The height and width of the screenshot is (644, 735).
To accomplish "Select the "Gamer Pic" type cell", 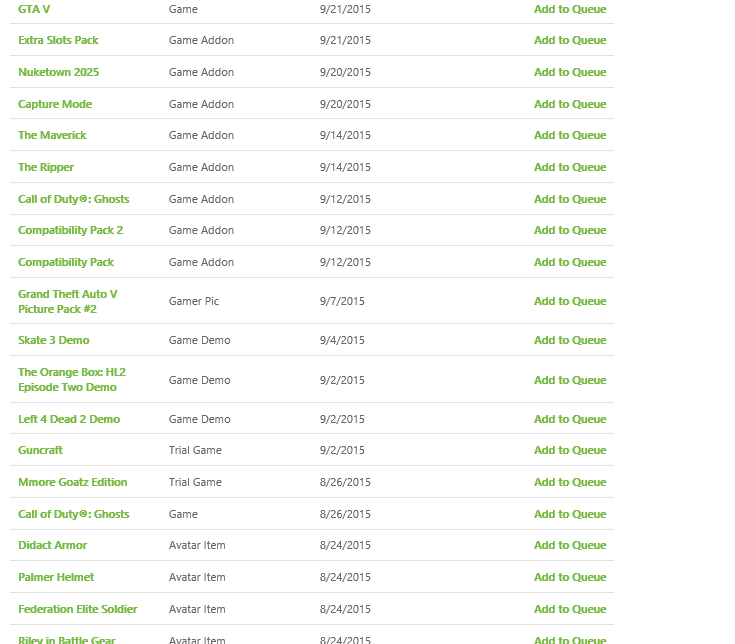I will tap(194, 301).
